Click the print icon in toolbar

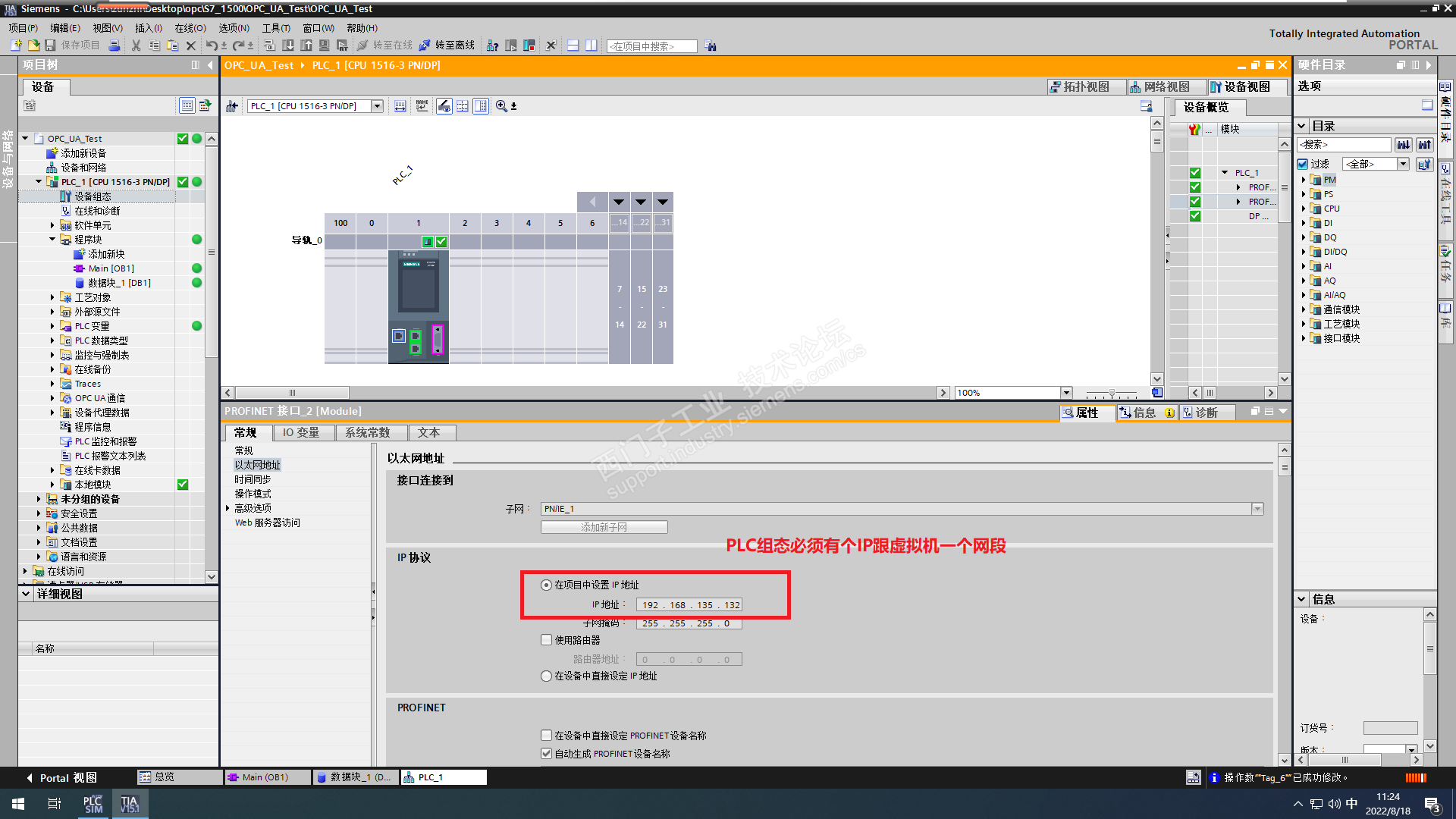click(114, 45)
